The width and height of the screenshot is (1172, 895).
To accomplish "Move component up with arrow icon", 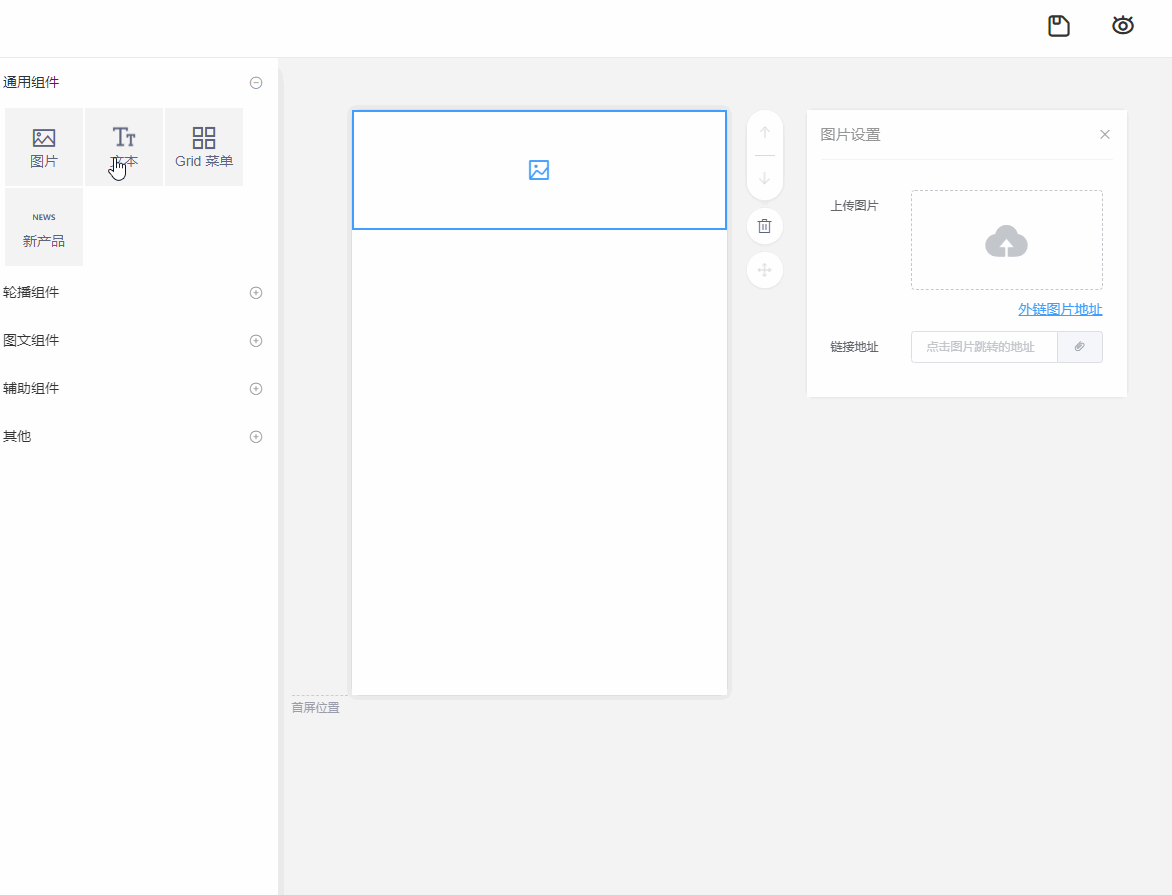I will tap(764, 131).
